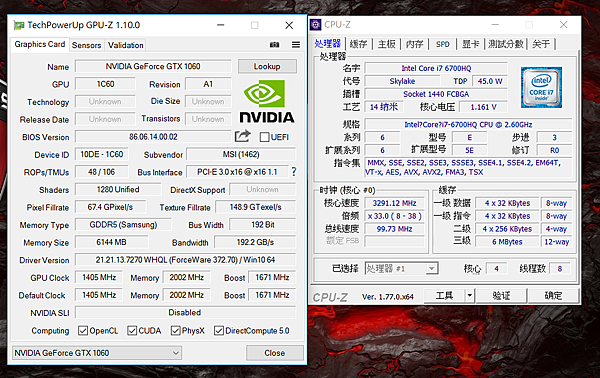Click the GPU-Z screenshot camera icon
The height and width of the screenshot is (378, 600).
click(274, 45)
